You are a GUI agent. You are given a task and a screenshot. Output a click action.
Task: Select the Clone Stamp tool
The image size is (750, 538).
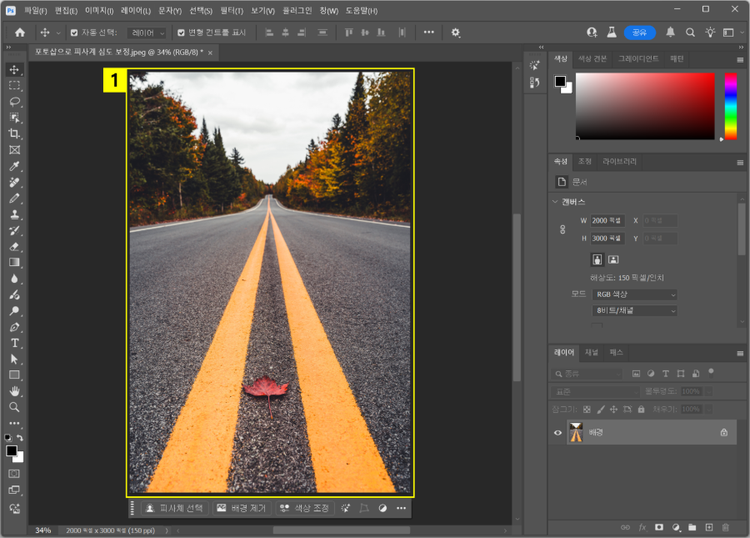pos(14,214)
